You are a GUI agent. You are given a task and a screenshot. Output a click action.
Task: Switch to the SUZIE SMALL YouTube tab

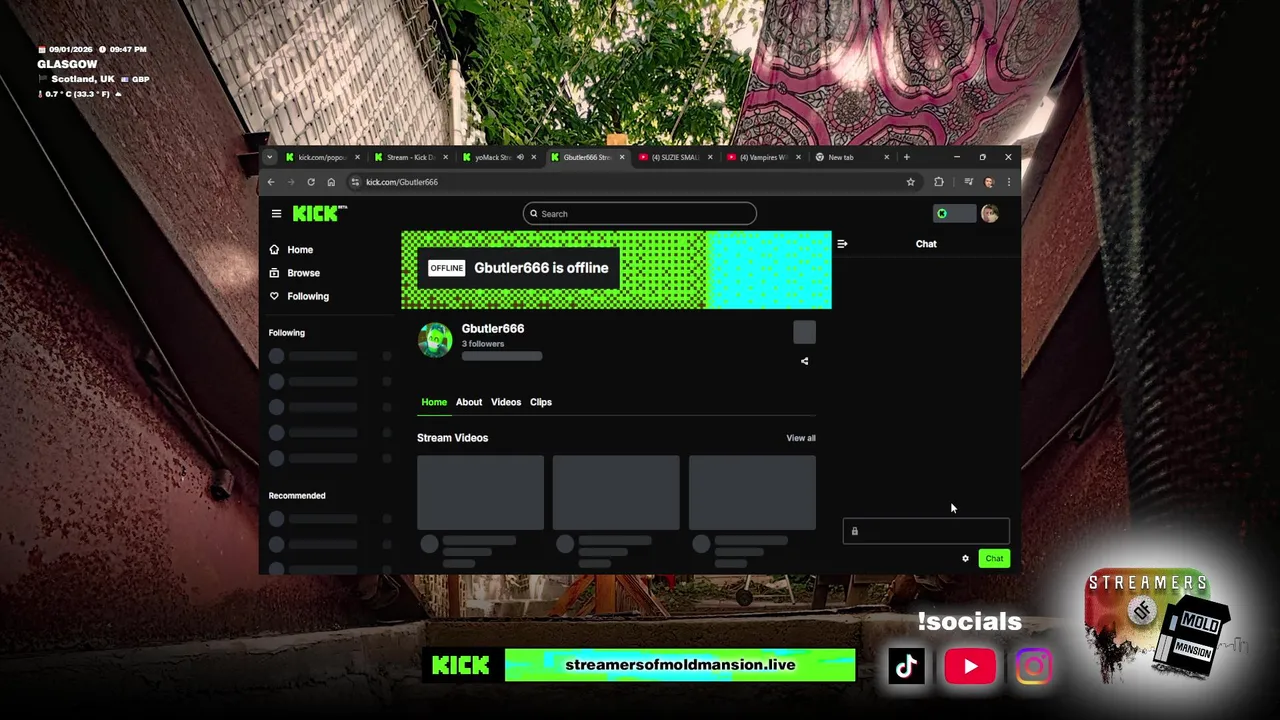pos(674,157)
